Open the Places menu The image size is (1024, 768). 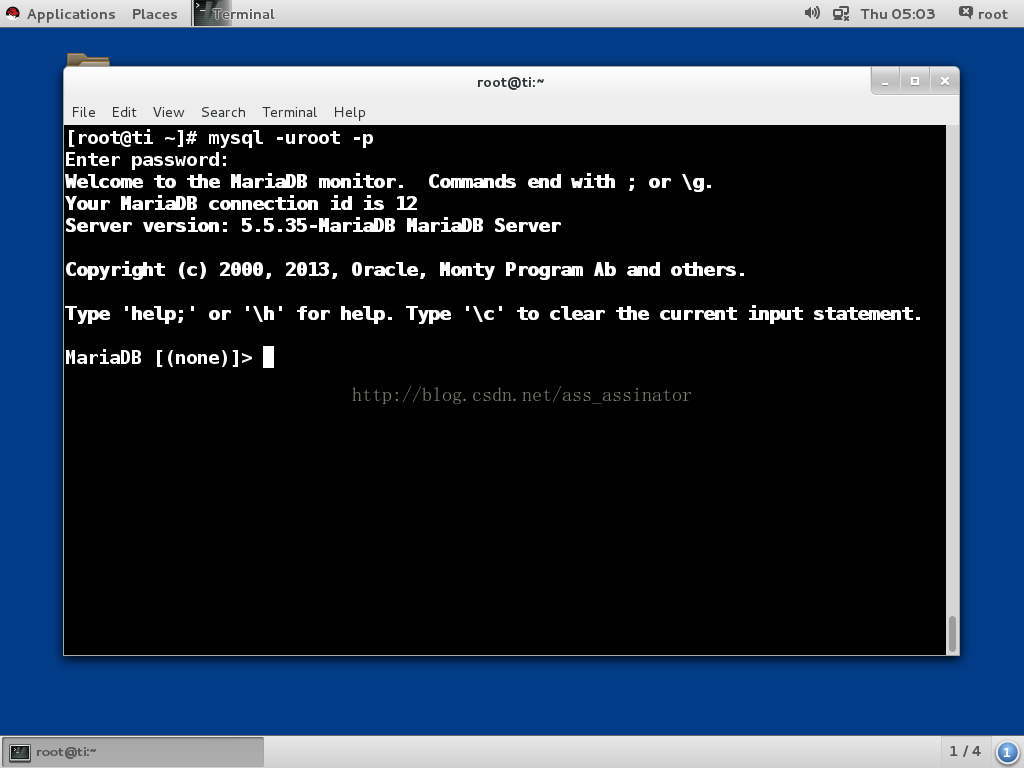[154, 14]
